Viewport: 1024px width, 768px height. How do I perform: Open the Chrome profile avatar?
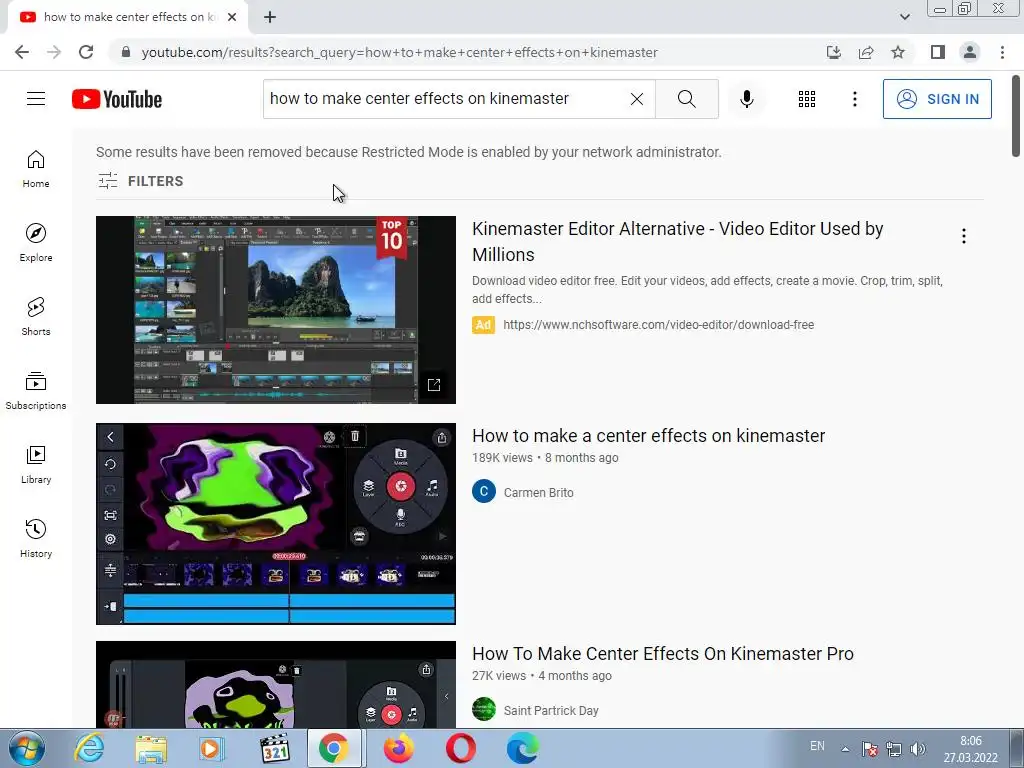[x=970, y=52]
